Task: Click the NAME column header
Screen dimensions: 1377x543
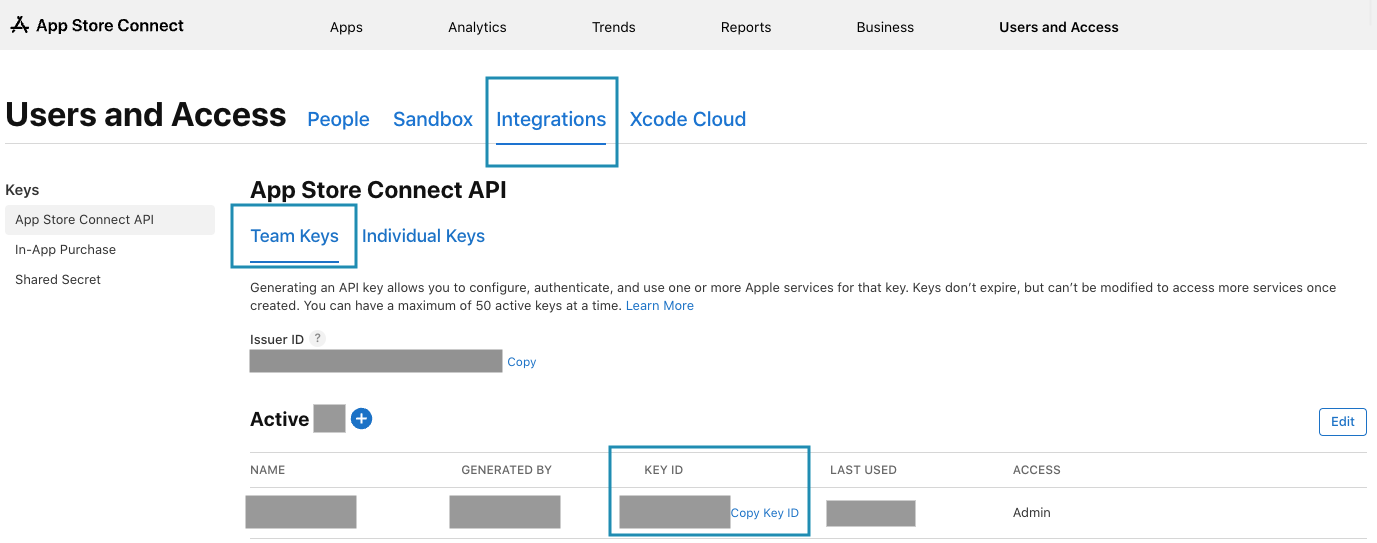Action: click(x=268, y=470)
